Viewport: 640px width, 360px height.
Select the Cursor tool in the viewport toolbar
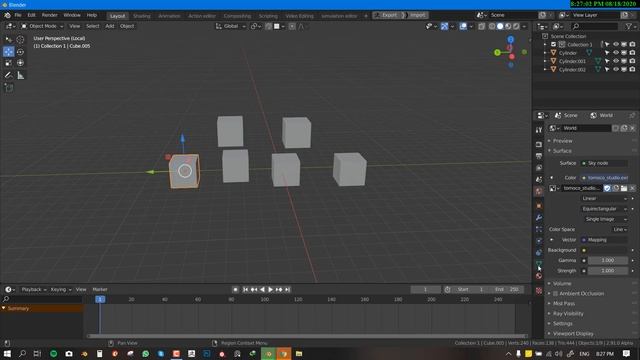(20, 40)
